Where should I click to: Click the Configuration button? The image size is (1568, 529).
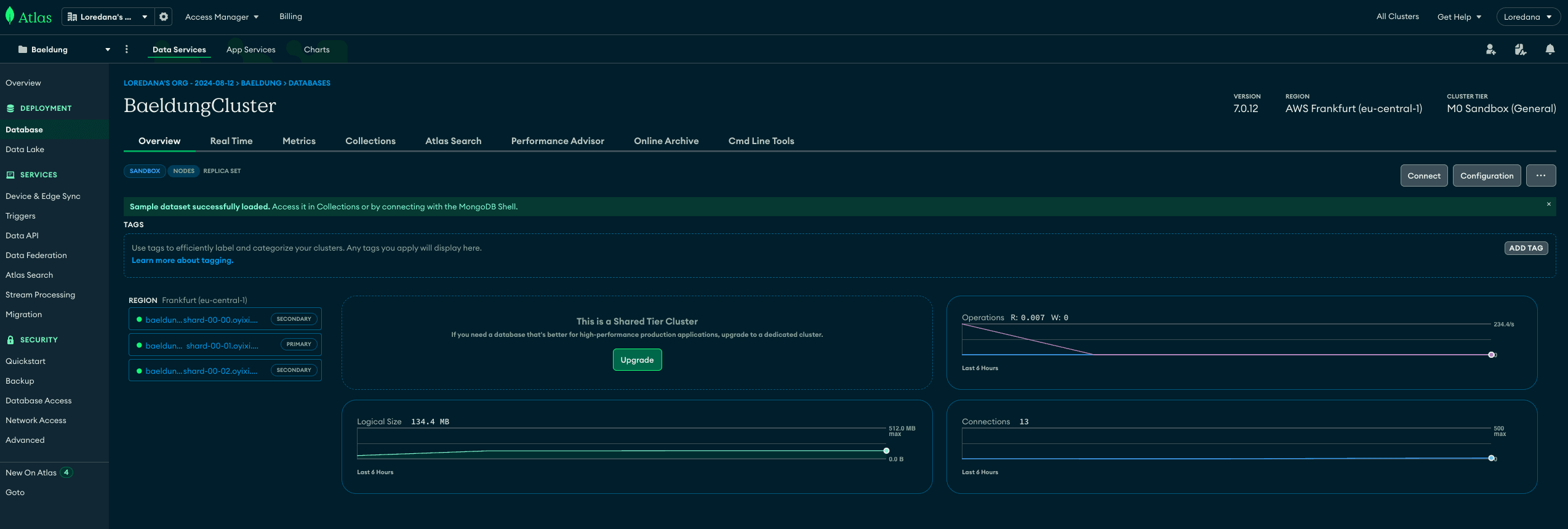(x=1487, y=176)
